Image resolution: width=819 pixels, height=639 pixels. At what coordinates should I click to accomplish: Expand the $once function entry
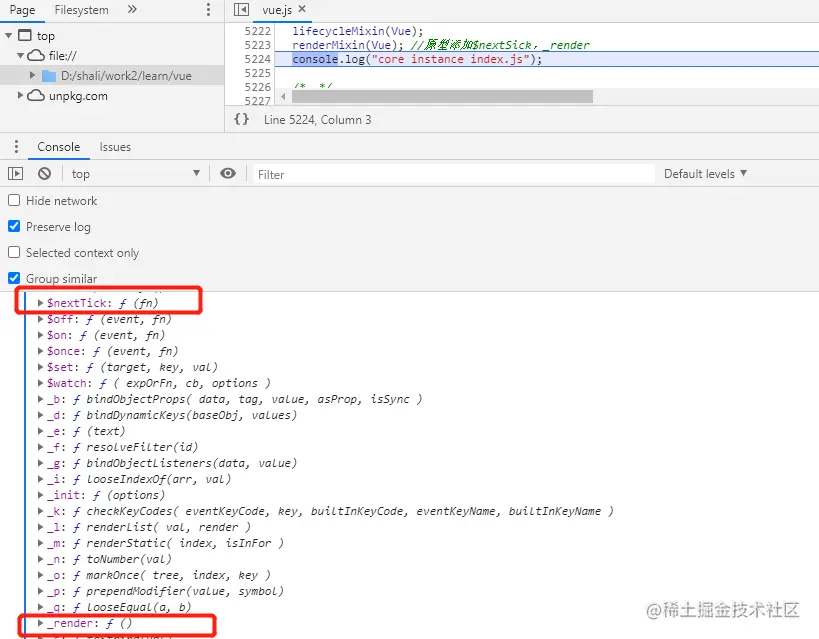click(40, 351)
